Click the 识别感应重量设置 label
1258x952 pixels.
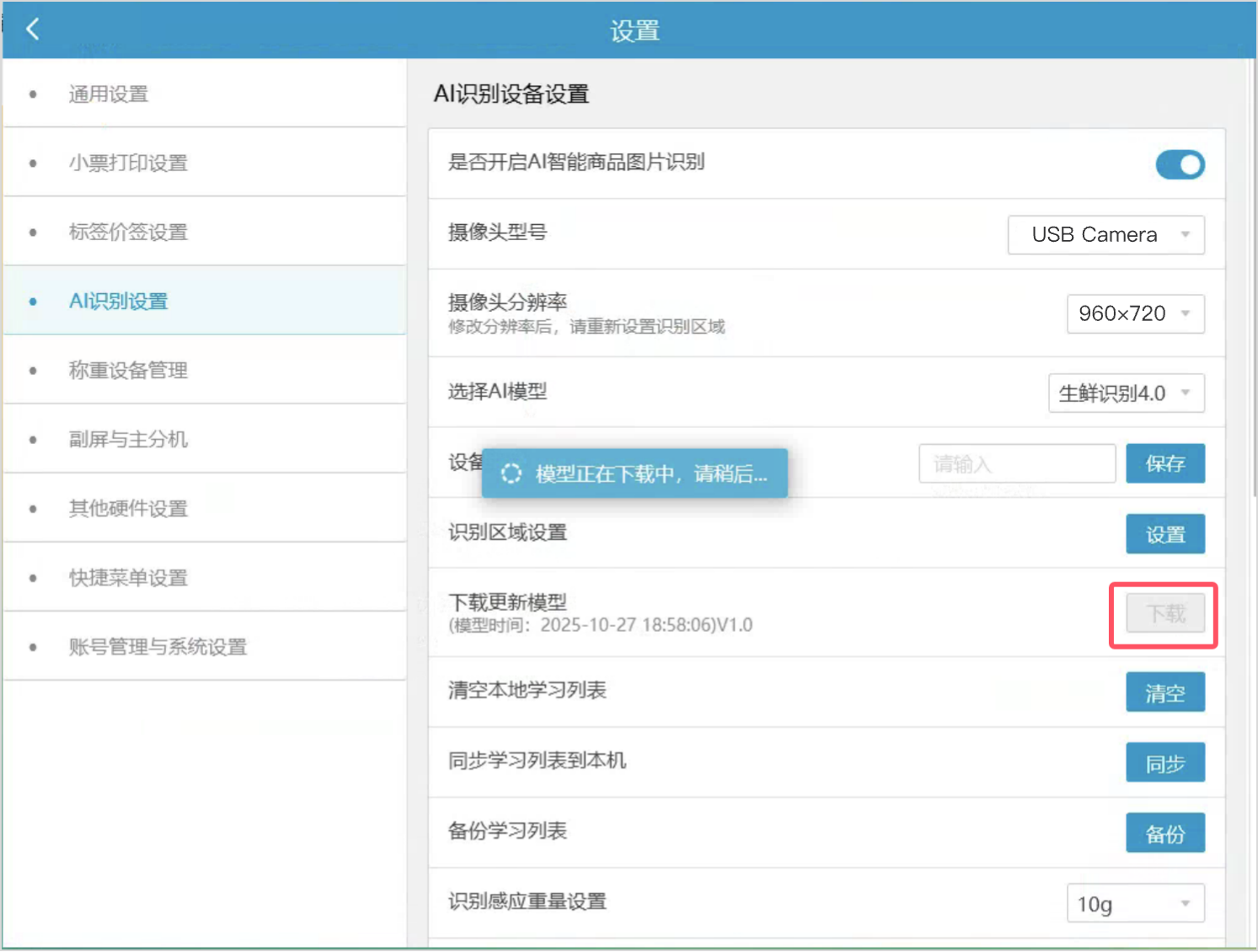[x=527, y=901]
